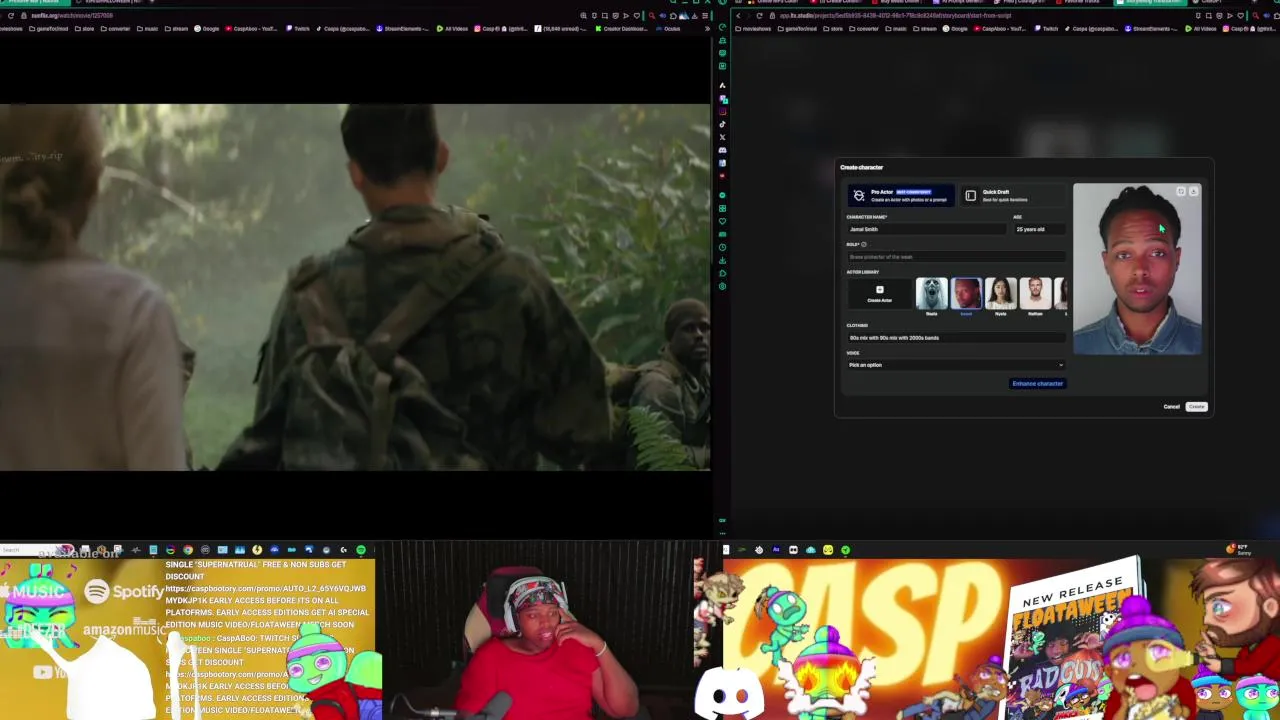Select the Pro Actor mode option
The height and width of the screenshot is (720, 1280).
[900, 195]
